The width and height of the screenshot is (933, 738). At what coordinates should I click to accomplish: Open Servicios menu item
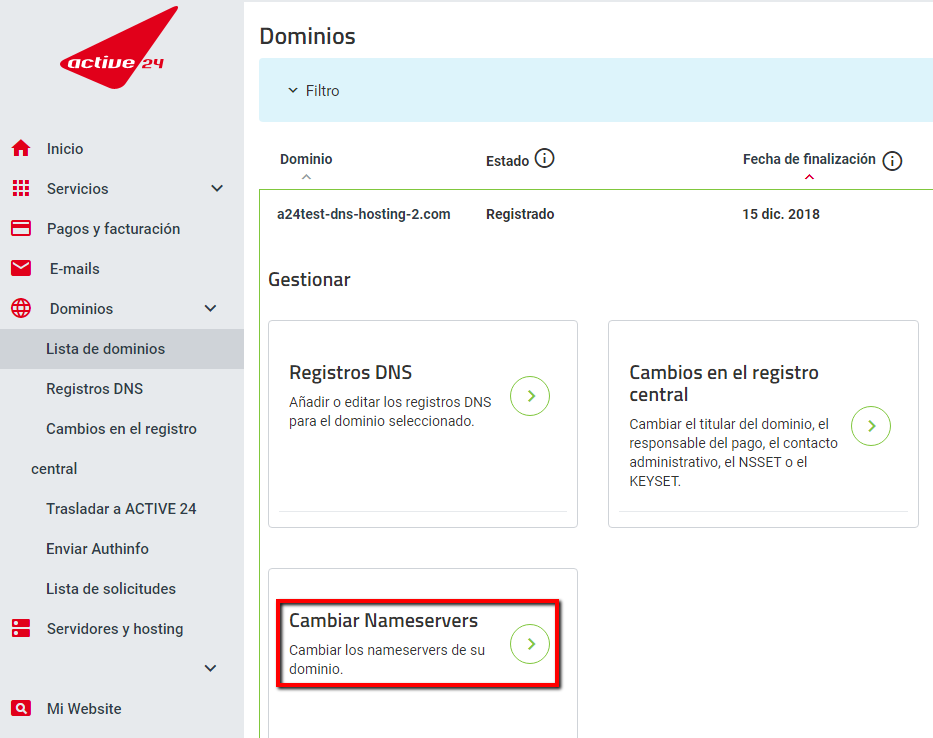point(77,189)
